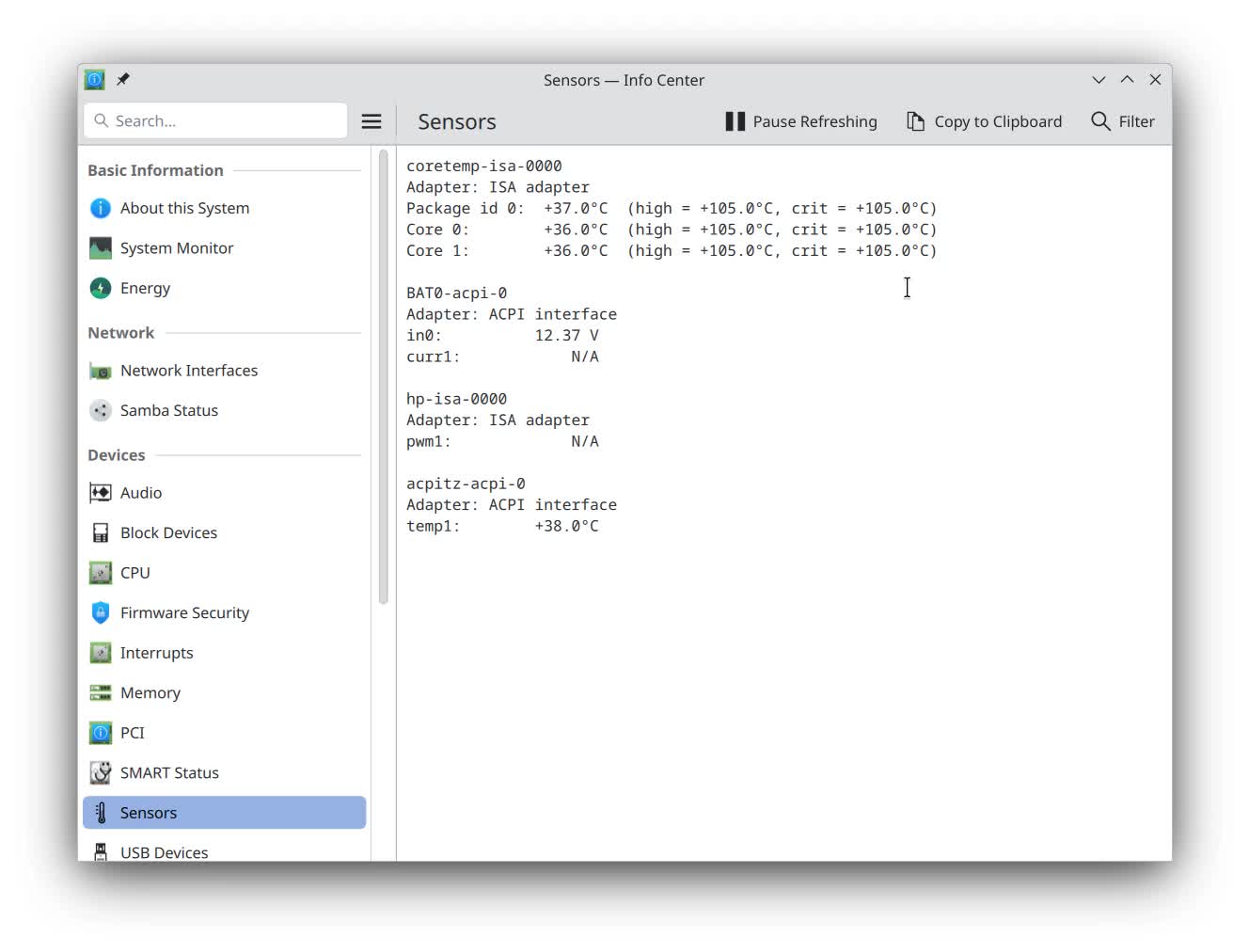Click the Energy lightning icon
This screenshot has height=952, width=1249.
point(101,288)
